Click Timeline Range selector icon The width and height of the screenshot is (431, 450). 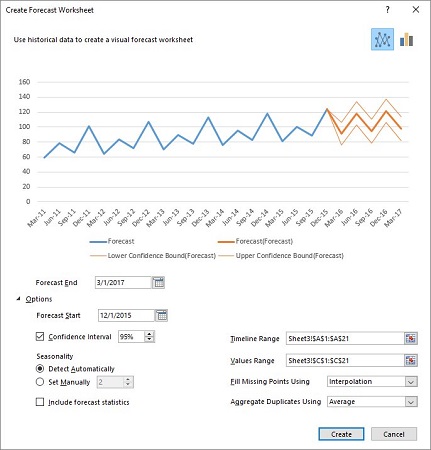(411, 339)
